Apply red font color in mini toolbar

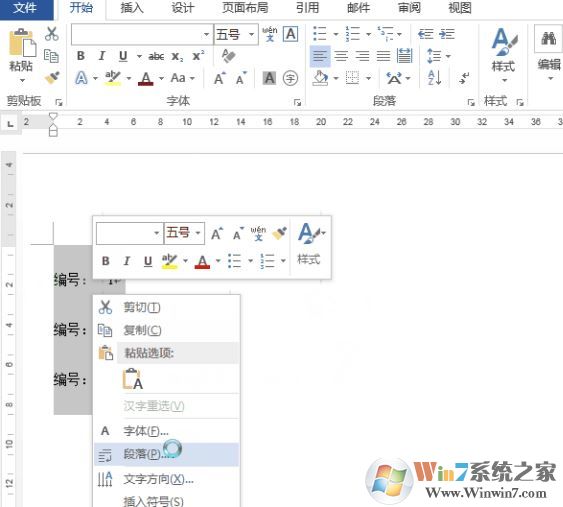pos(202,261)
